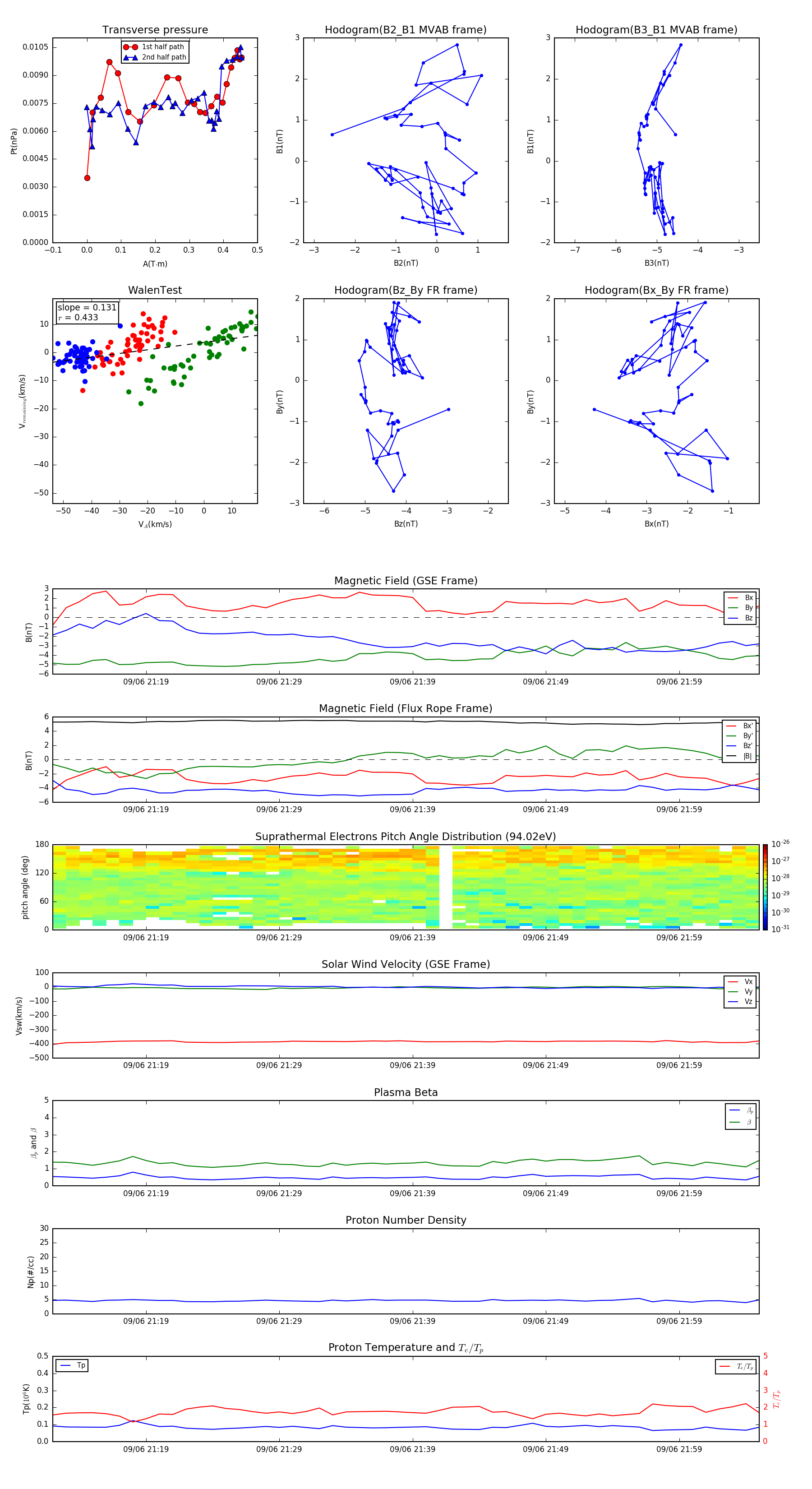Click '2nd half path' legend entry
Image resolution: width=812 pixels, height=1489 pixels.
coord(154,57)
